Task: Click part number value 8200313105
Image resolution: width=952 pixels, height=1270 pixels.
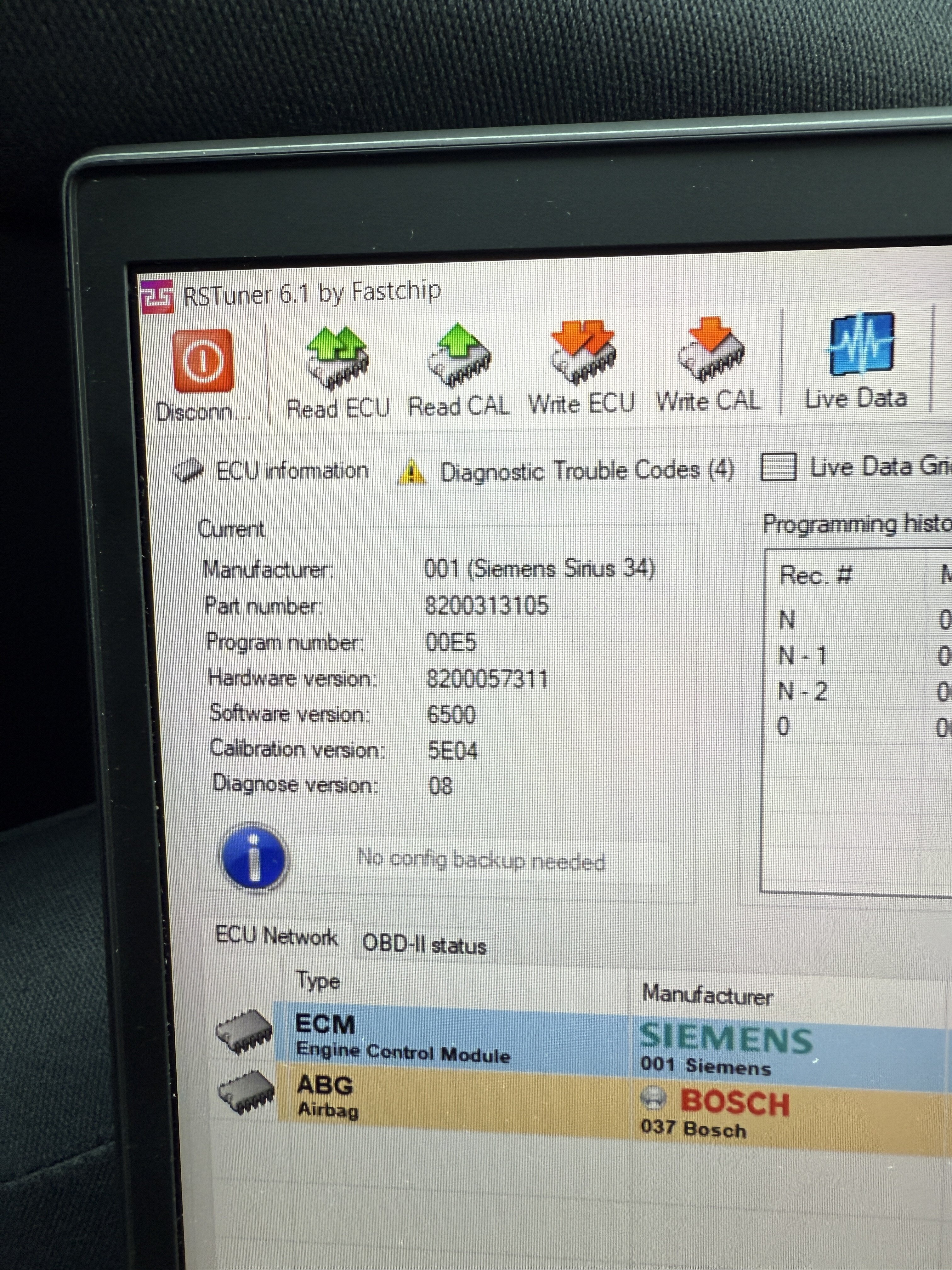Action: click(x=487, y=605)
